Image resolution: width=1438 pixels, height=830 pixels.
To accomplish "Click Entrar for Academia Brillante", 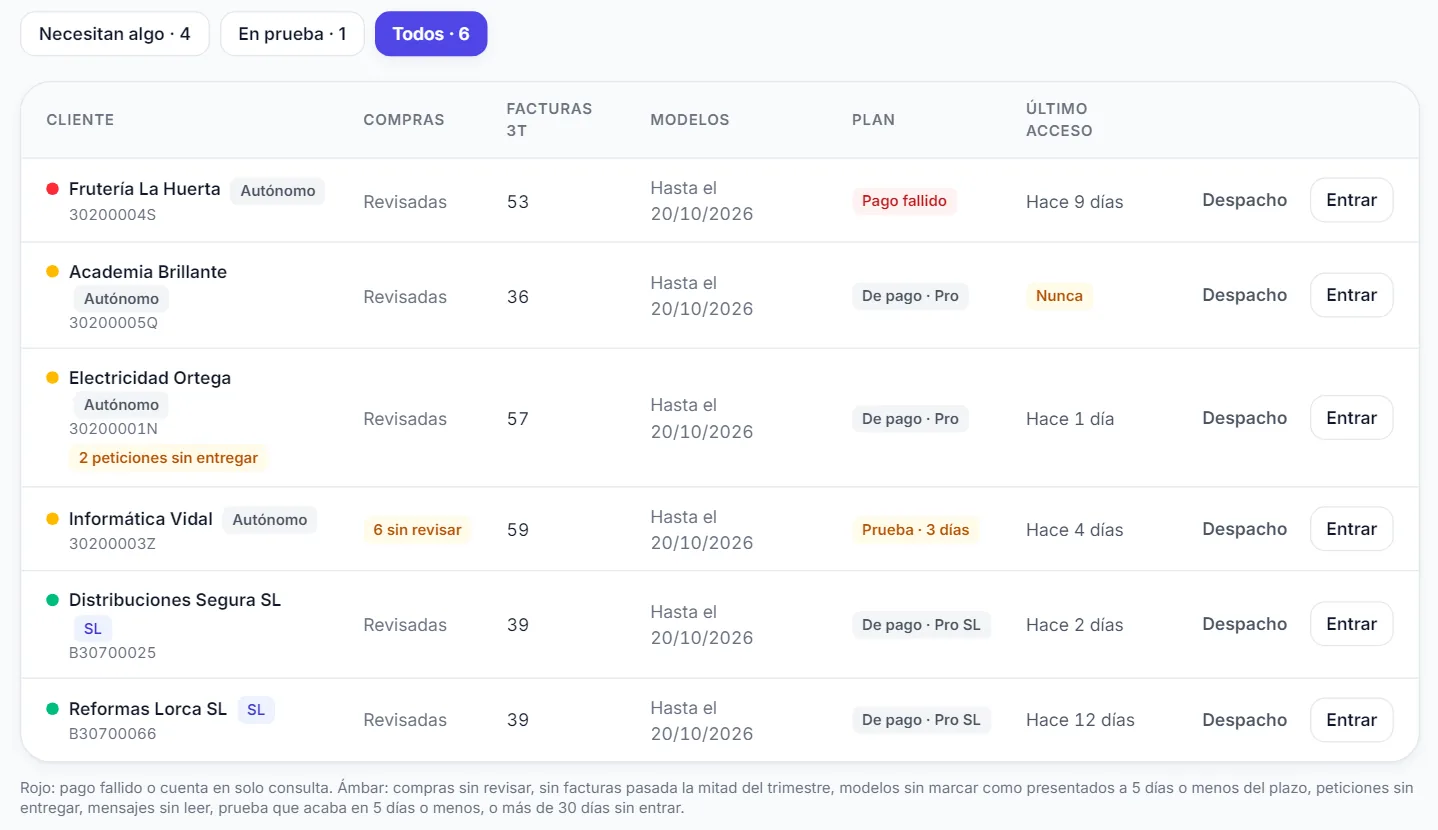I will [x=1351, y=295].
